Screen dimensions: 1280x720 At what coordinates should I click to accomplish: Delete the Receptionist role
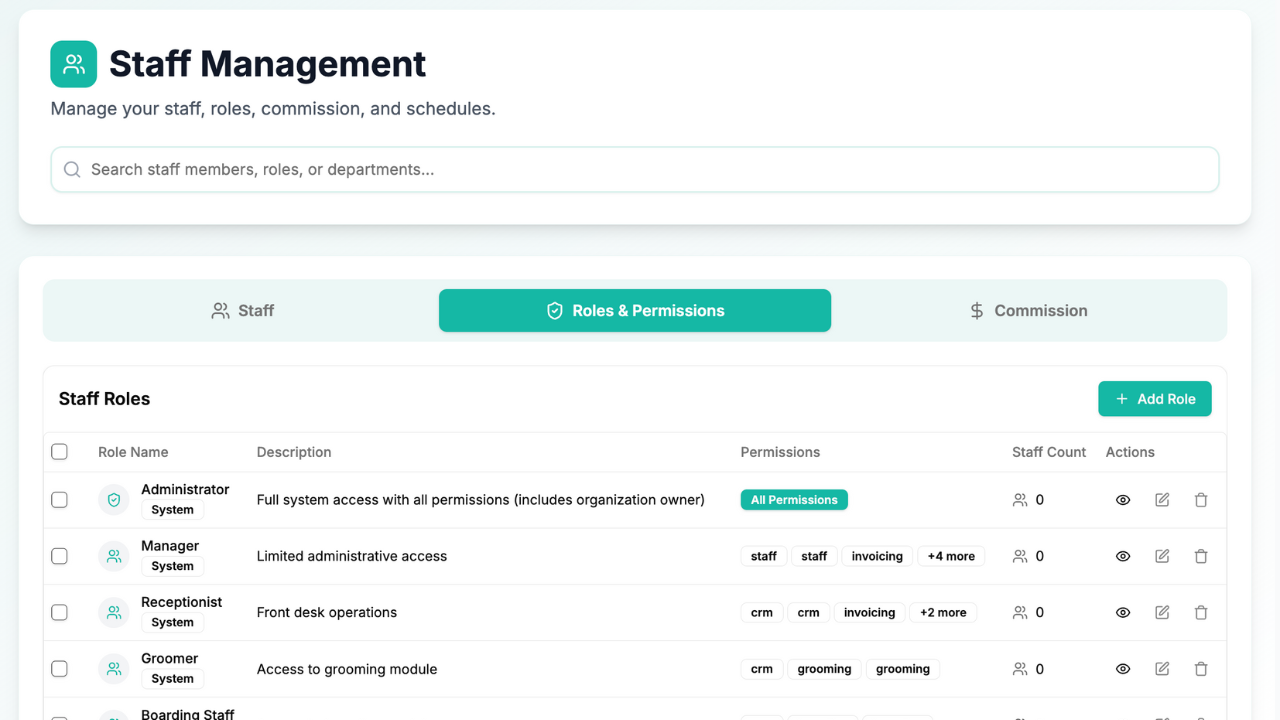coord(1201,612)
